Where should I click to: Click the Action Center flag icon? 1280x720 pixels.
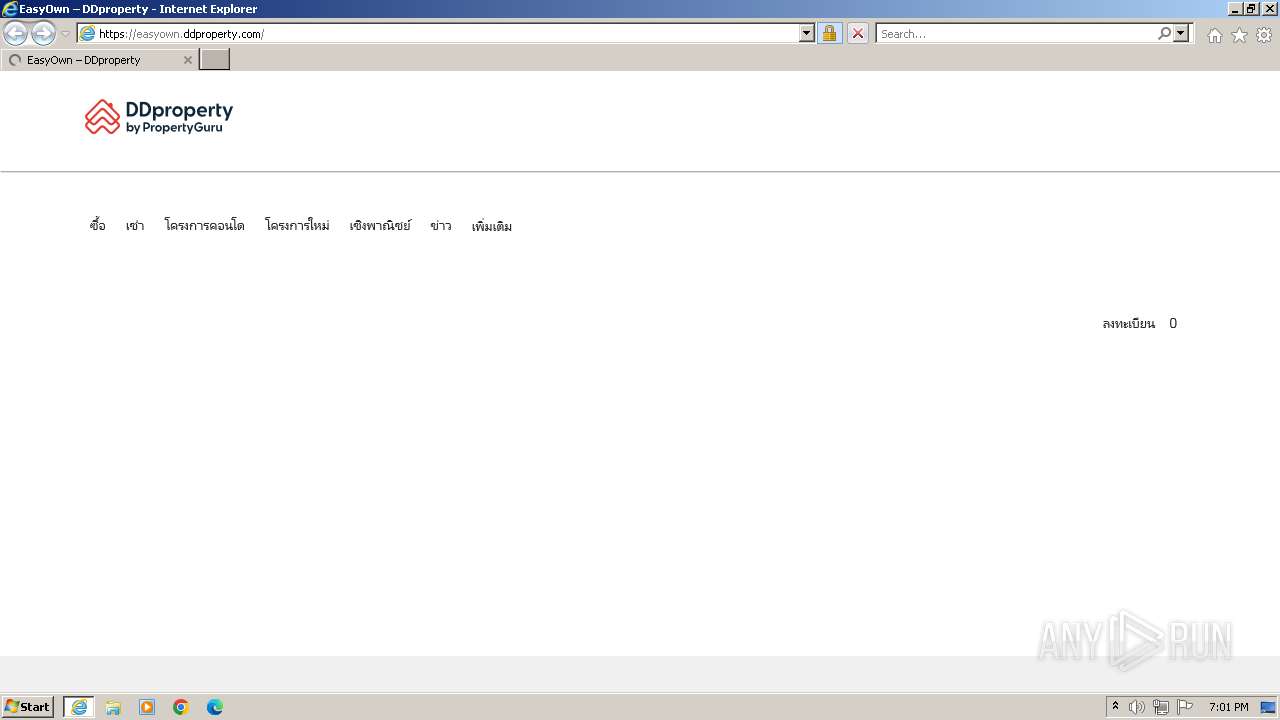point(1185,707)
